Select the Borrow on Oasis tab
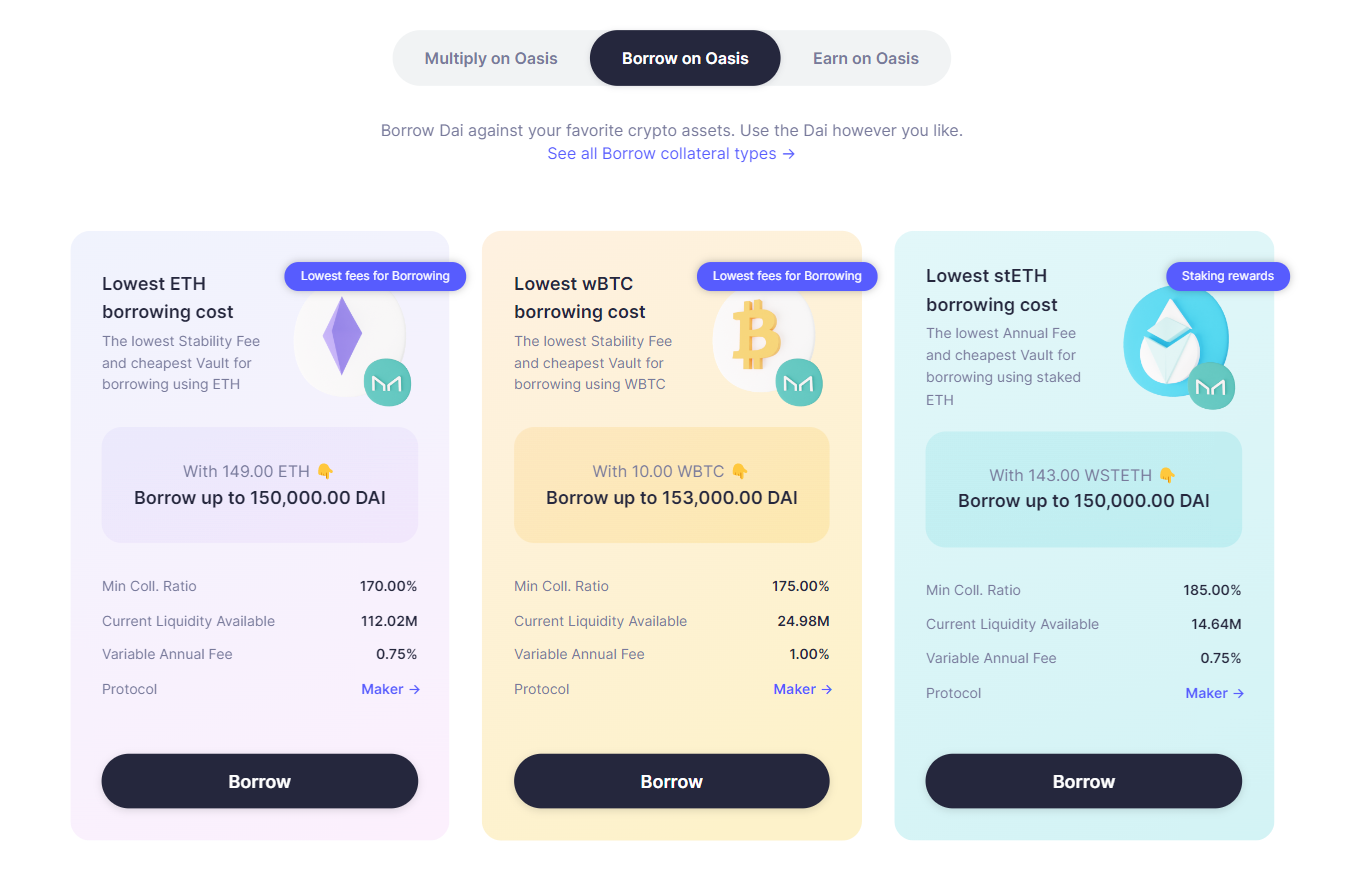Image resolution: width=1353 pixels, height=880 pixels. (685, 58)
